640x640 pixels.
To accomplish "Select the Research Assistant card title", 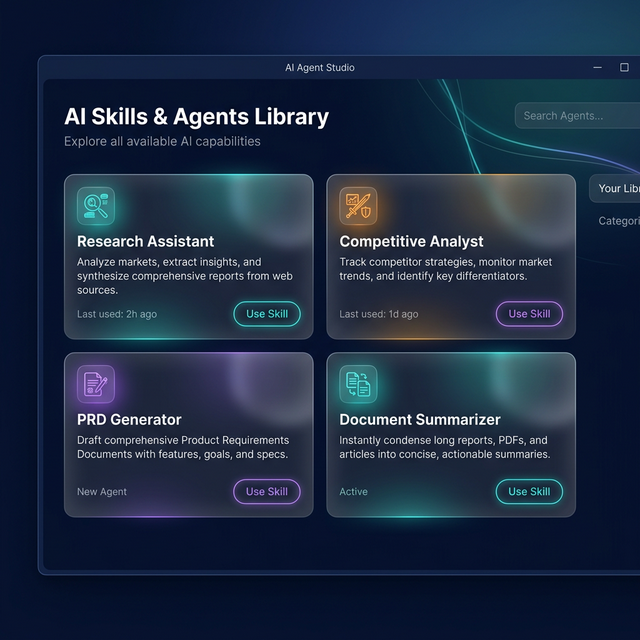I will click(145, 241).
